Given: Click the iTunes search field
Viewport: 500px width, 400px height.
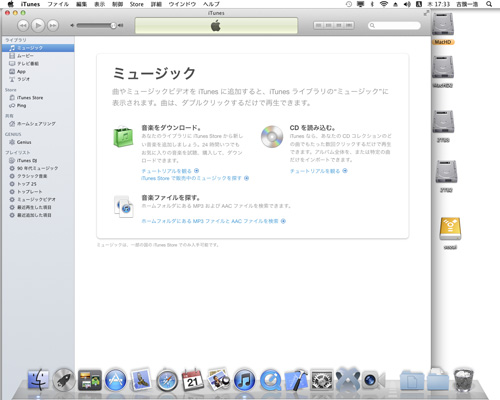Looking at the screenshot, I should (x=394, y=25).
